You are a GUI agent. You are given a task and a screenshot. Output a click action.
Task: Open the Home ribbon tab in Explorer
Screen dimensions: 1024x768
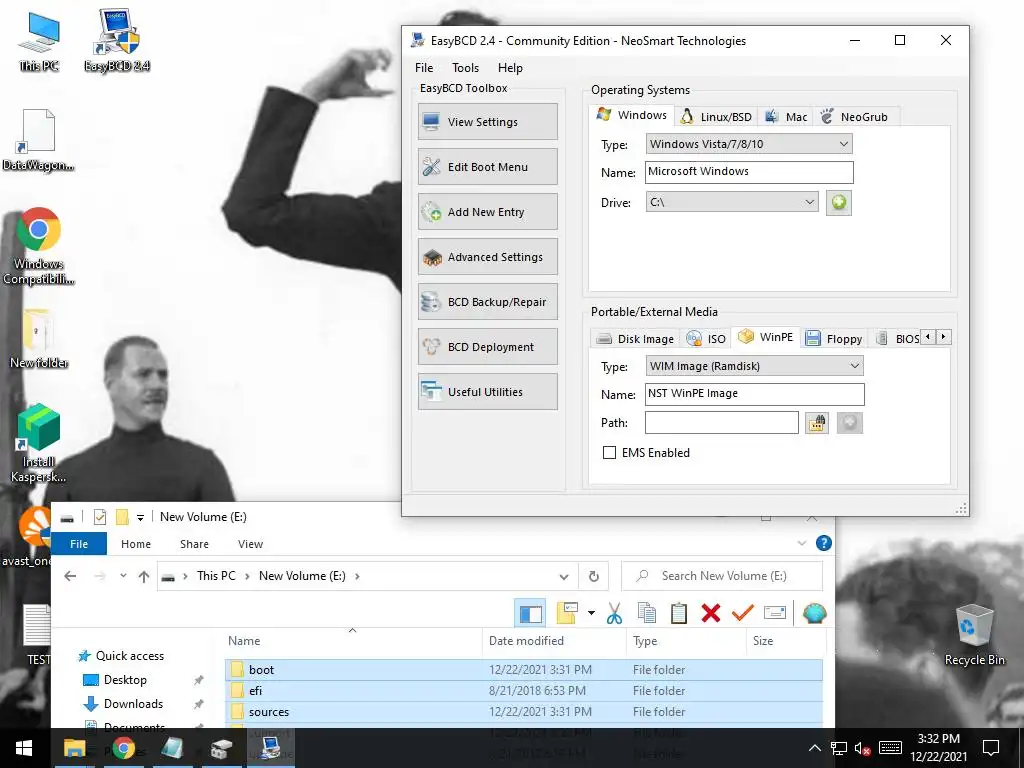136,543
